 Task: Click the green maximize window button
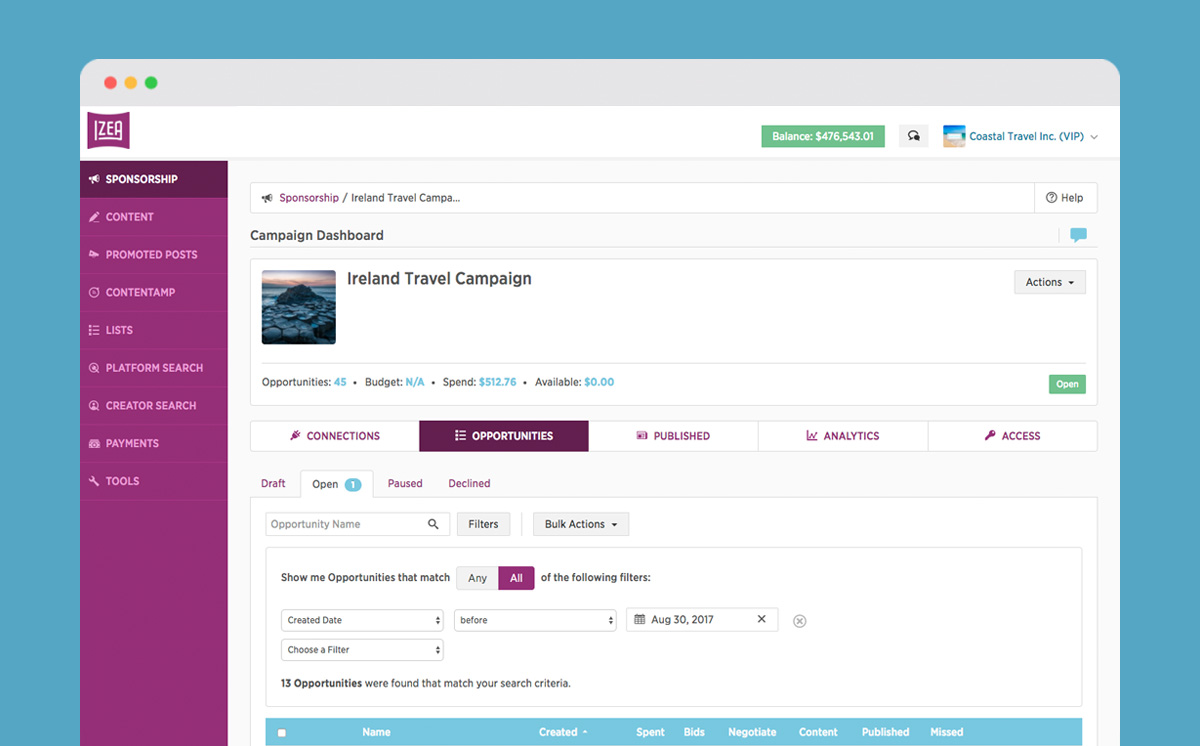pyautogui.click(x=151, y=83)
